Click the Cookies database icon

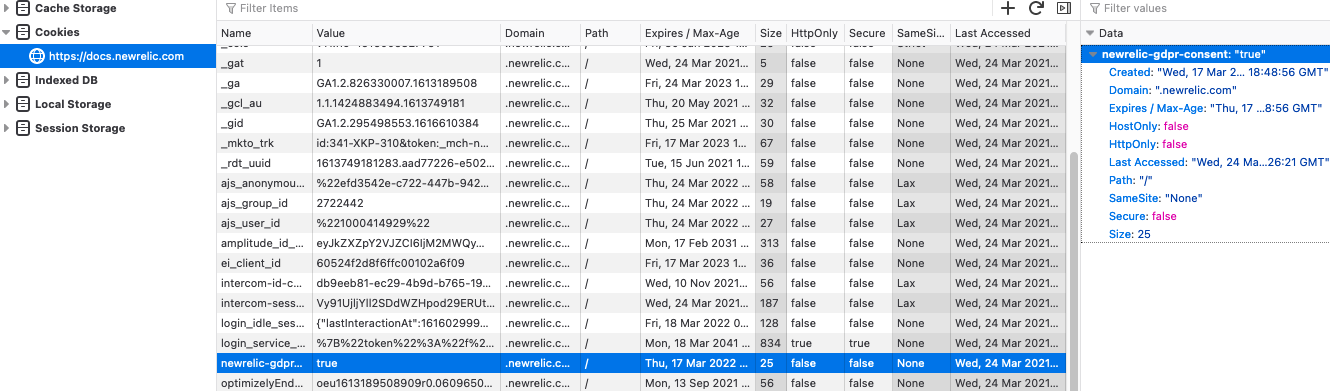(x=22, y=32)
